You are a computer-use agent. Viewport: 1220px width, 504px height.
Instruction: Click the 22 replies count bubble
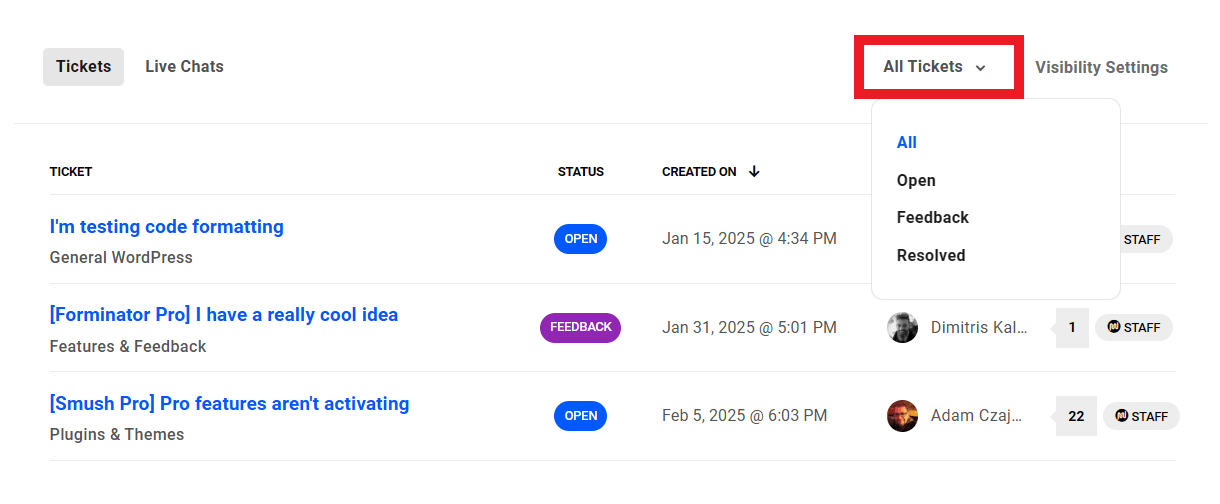click(x=1076, y=416)
